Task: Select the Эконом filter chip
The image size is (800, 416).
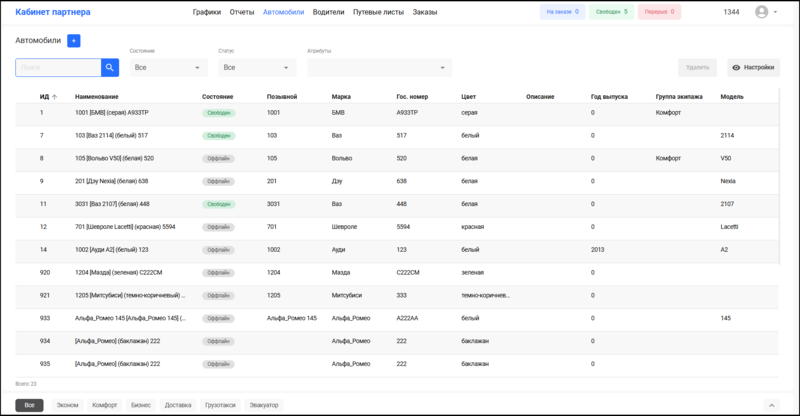Action: coord(67,405)
